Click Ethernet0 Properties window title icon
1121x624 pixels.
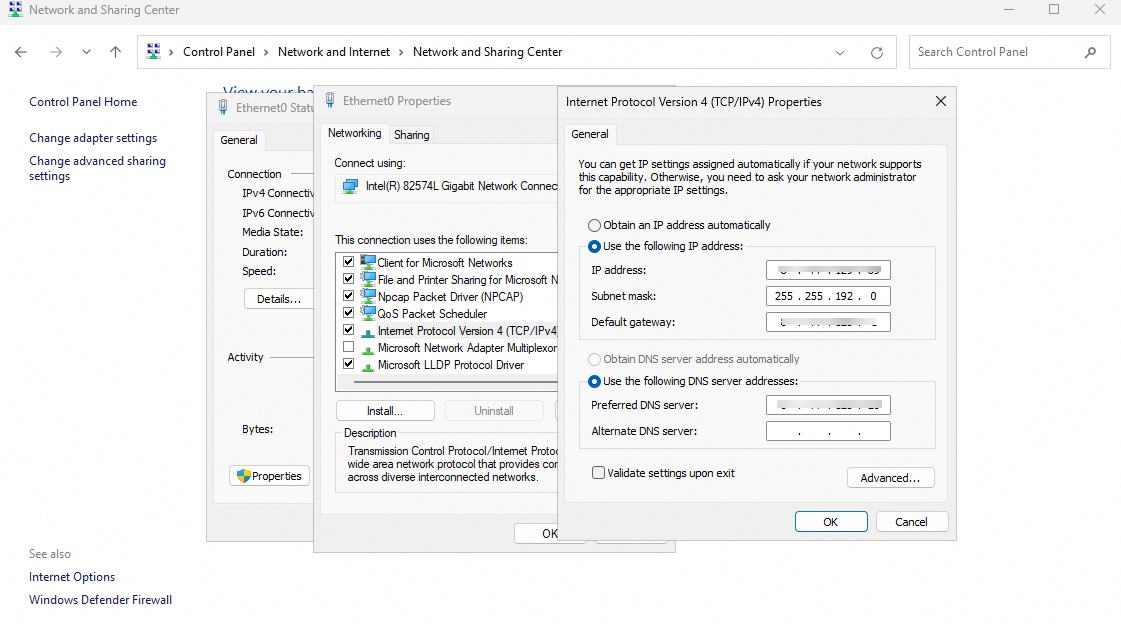coord(330,100)
